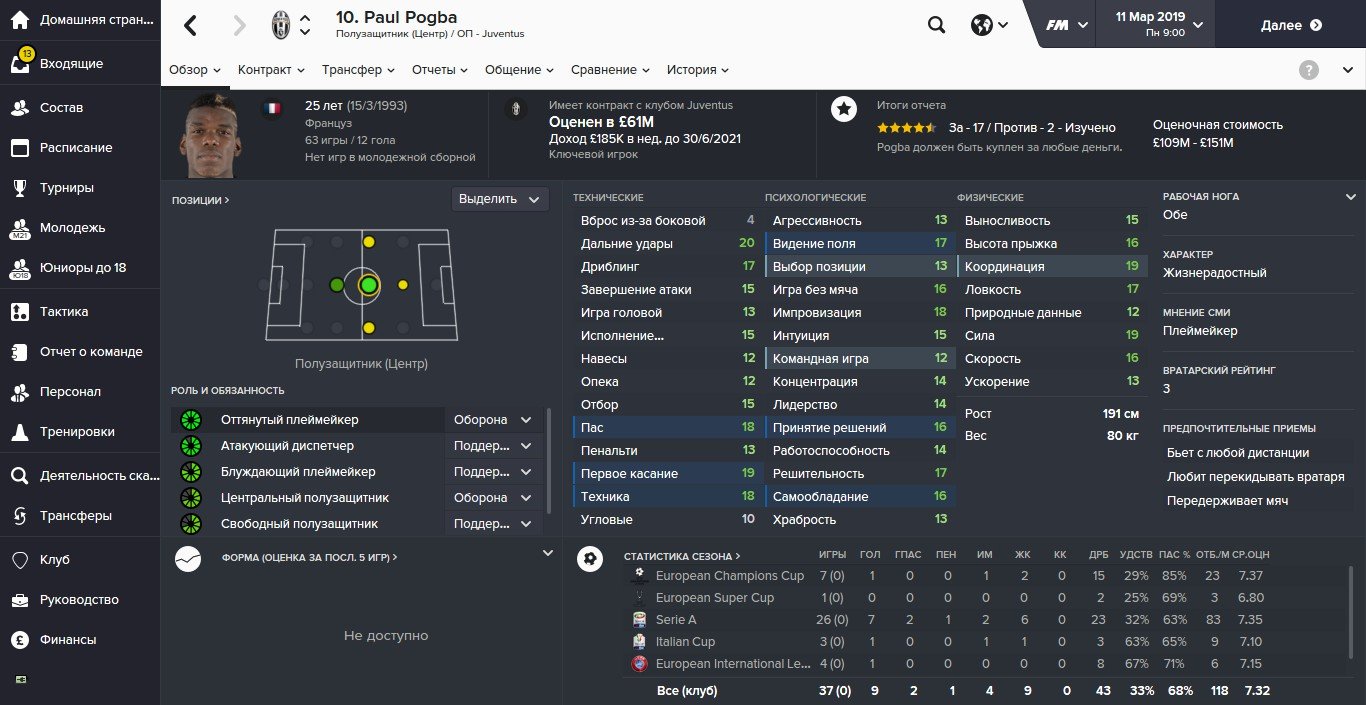Open the Статистика сезона link
The height and width of the screenshot is (705, 1366).
[x=682, y=556]
